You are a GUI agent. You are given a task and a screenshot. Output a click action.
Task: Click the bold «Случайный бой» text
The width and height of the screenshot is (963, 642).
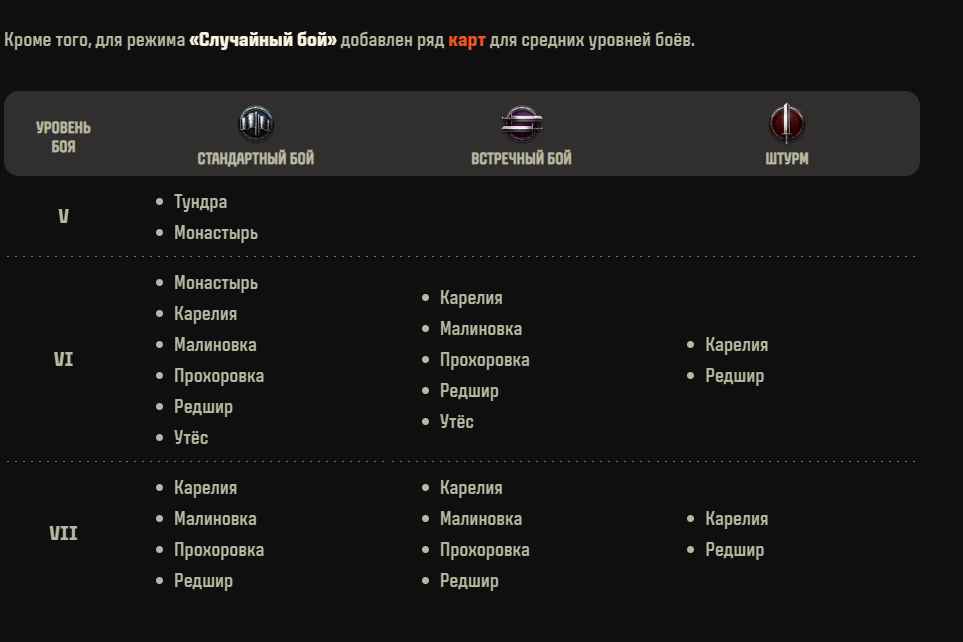263,40
